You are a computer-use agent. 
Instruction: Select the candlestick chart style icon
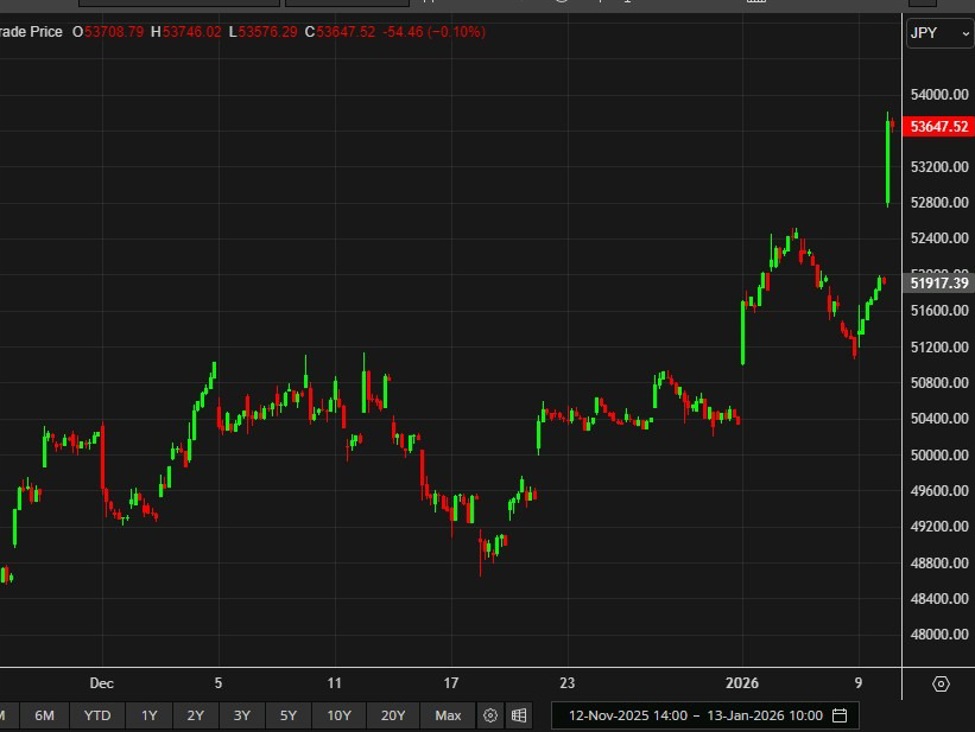(430, 7)
